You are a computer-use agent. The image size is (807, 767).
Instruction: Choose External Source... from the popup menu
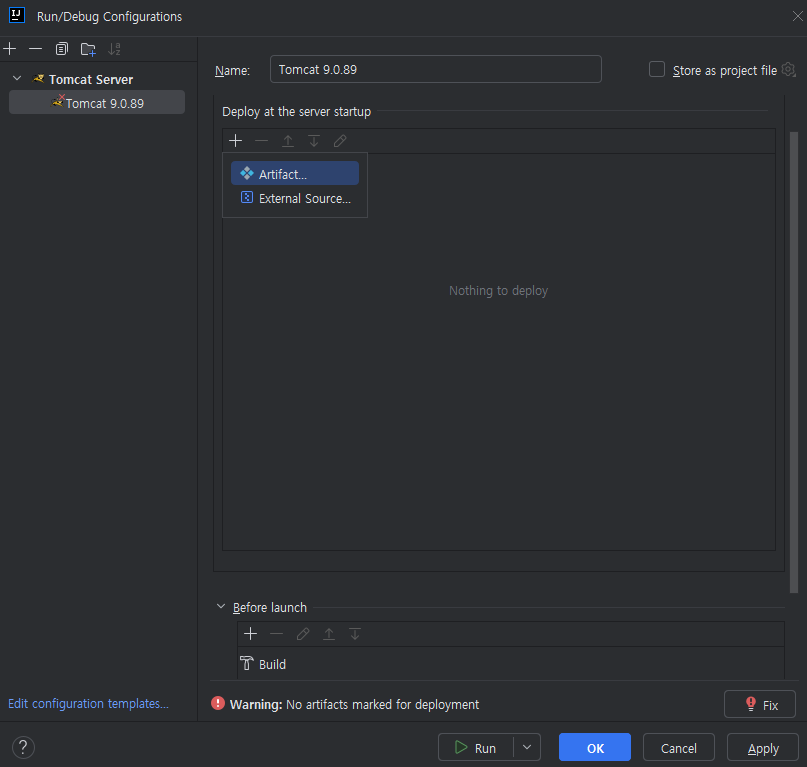(x=295, y=198)
